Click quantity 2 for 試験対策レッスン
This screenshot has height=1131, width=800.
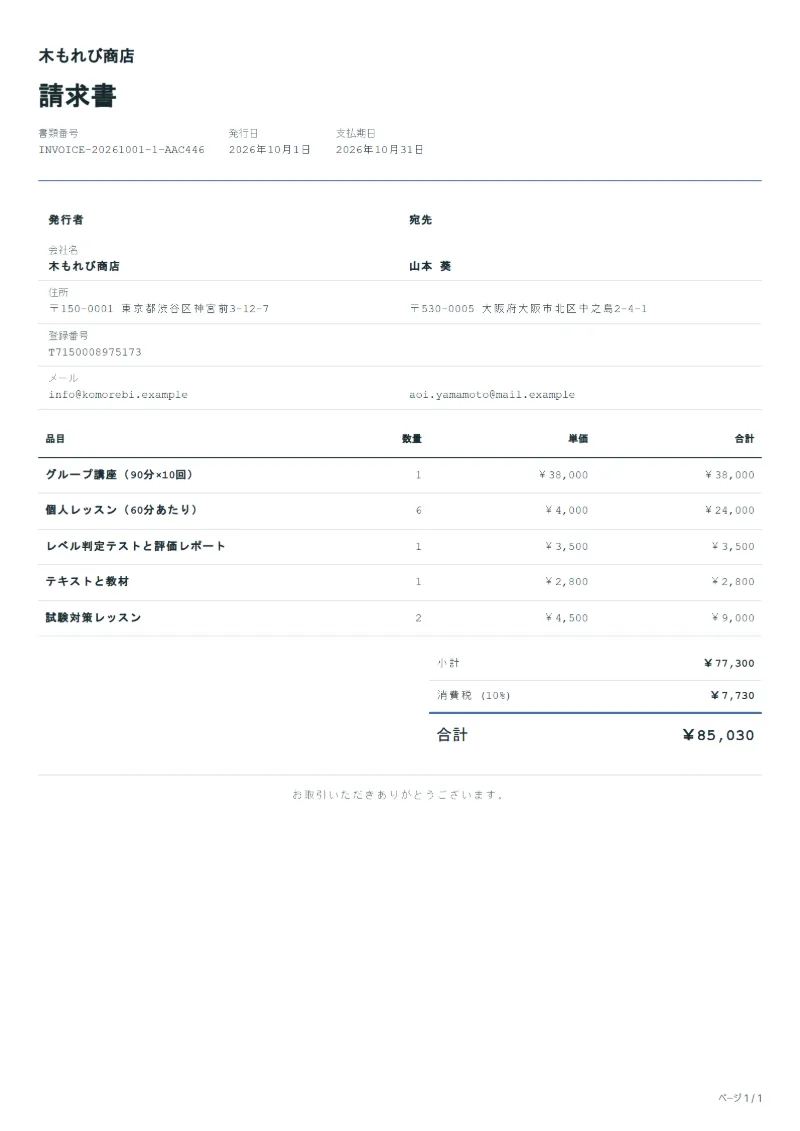[x=418, y=618]
